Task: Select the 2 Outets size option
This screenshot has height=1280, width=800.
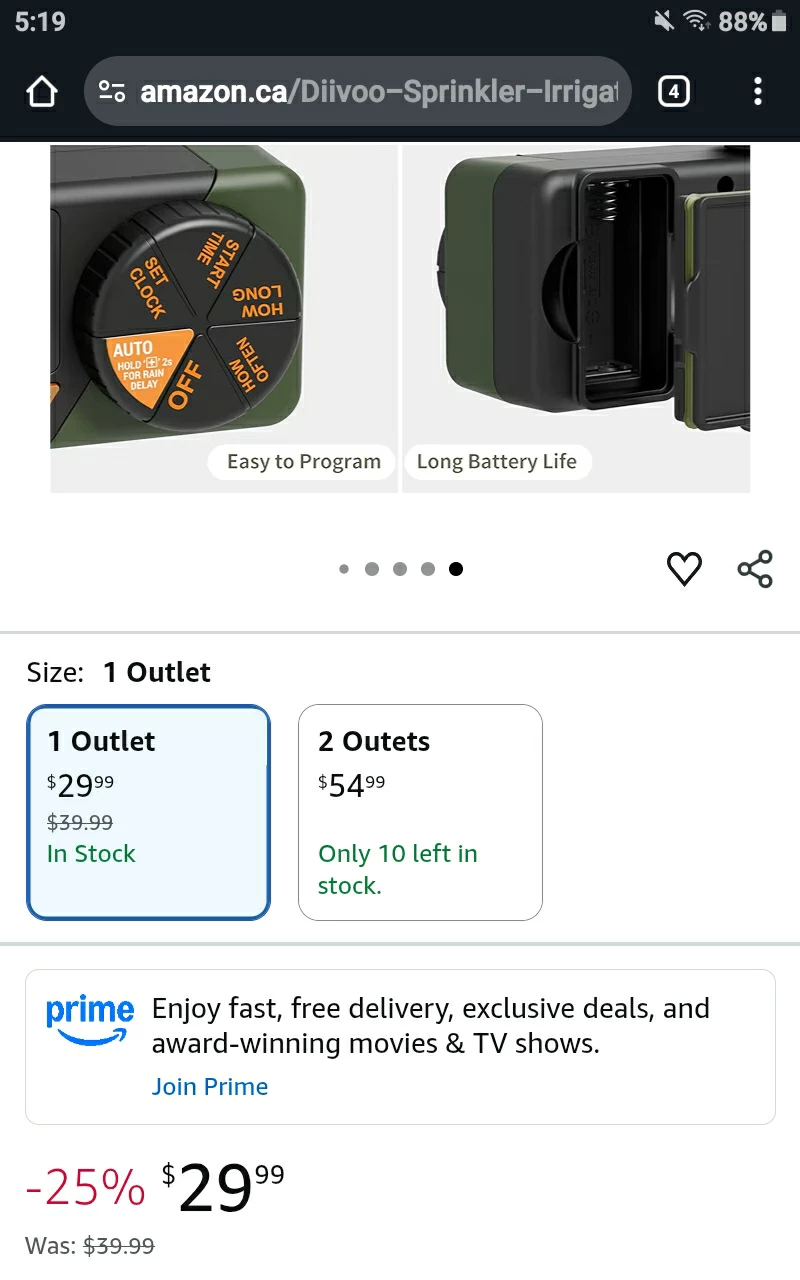Action: [420, 812]
